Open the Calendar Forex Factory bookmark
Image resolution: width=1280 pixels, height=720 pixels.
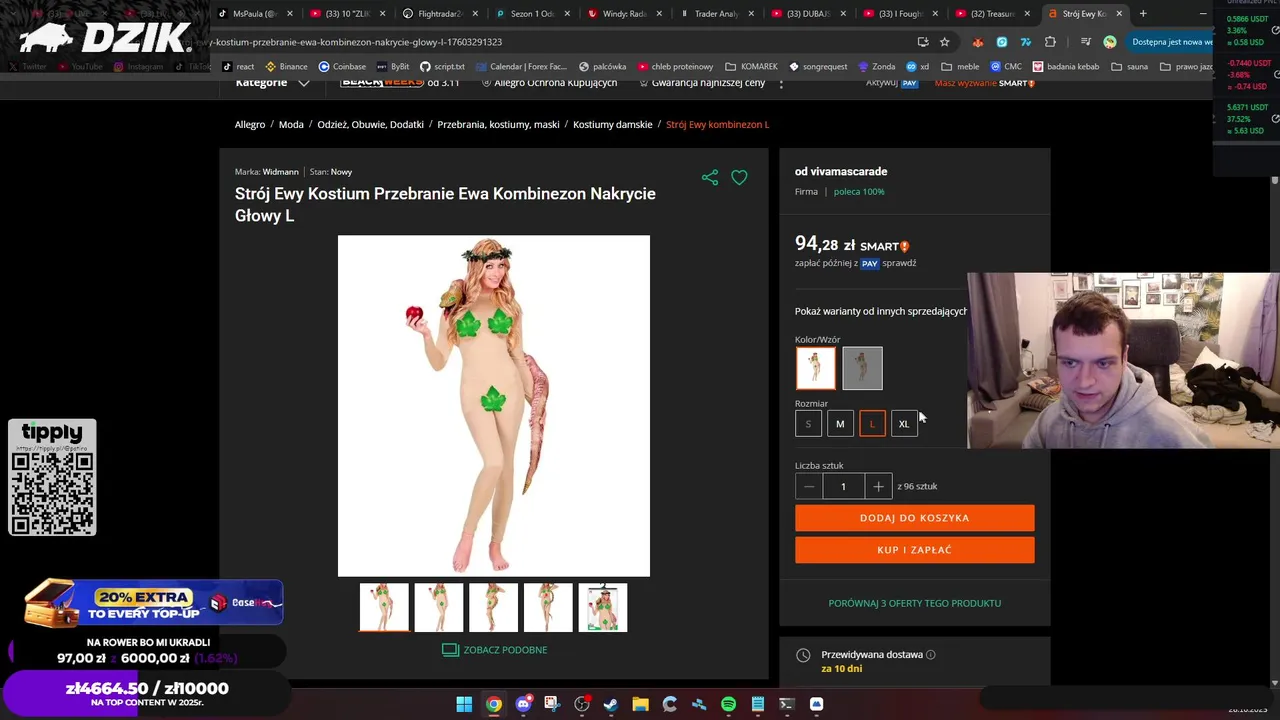click(x=521, y=67)
